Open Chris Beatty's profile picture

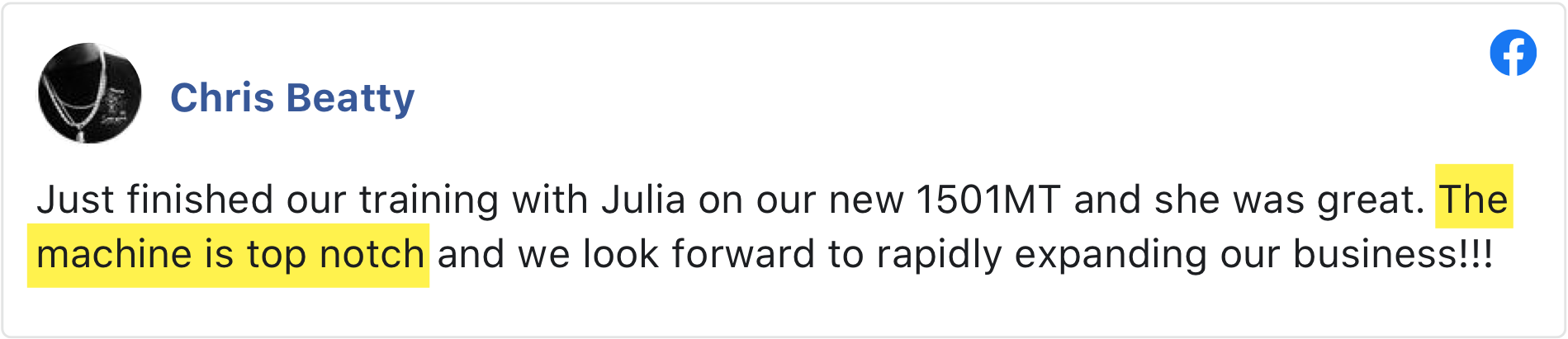pyautogui.click(x=90, y=93)
